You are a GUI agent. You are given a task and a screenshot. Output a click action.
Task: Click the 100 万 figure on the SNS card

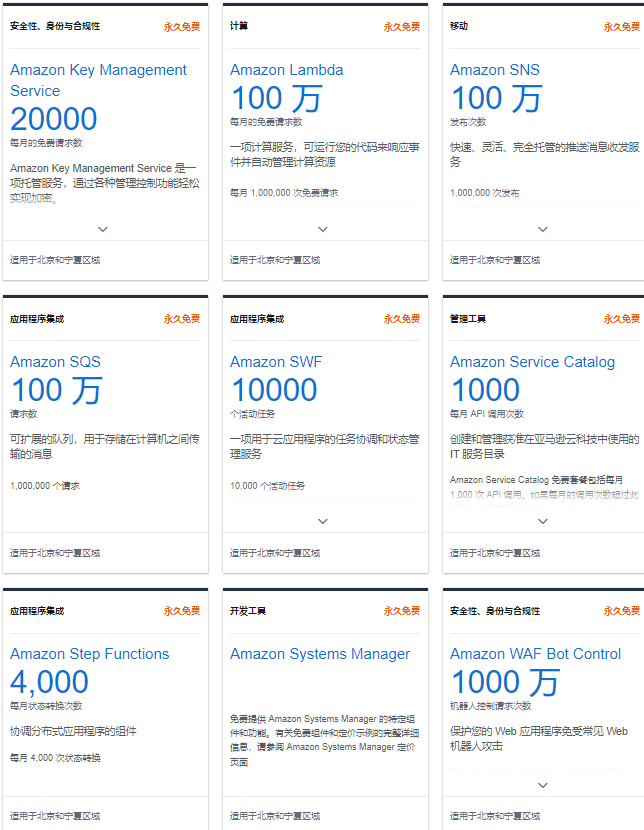[496, 98]
